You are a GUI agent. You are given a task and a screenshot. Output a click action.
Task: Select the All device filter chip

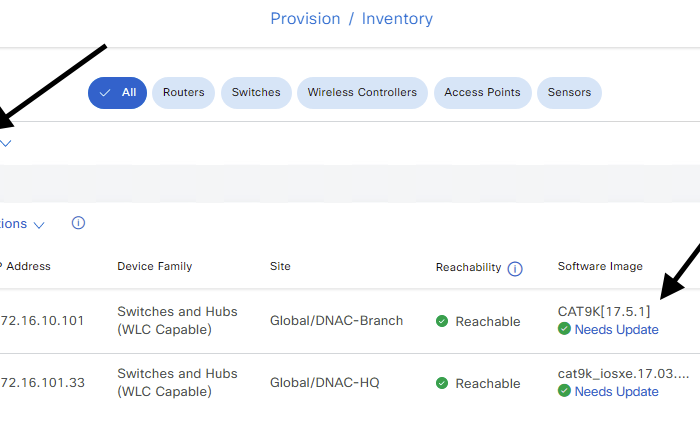pyautogui.click(x=117, y=93)
